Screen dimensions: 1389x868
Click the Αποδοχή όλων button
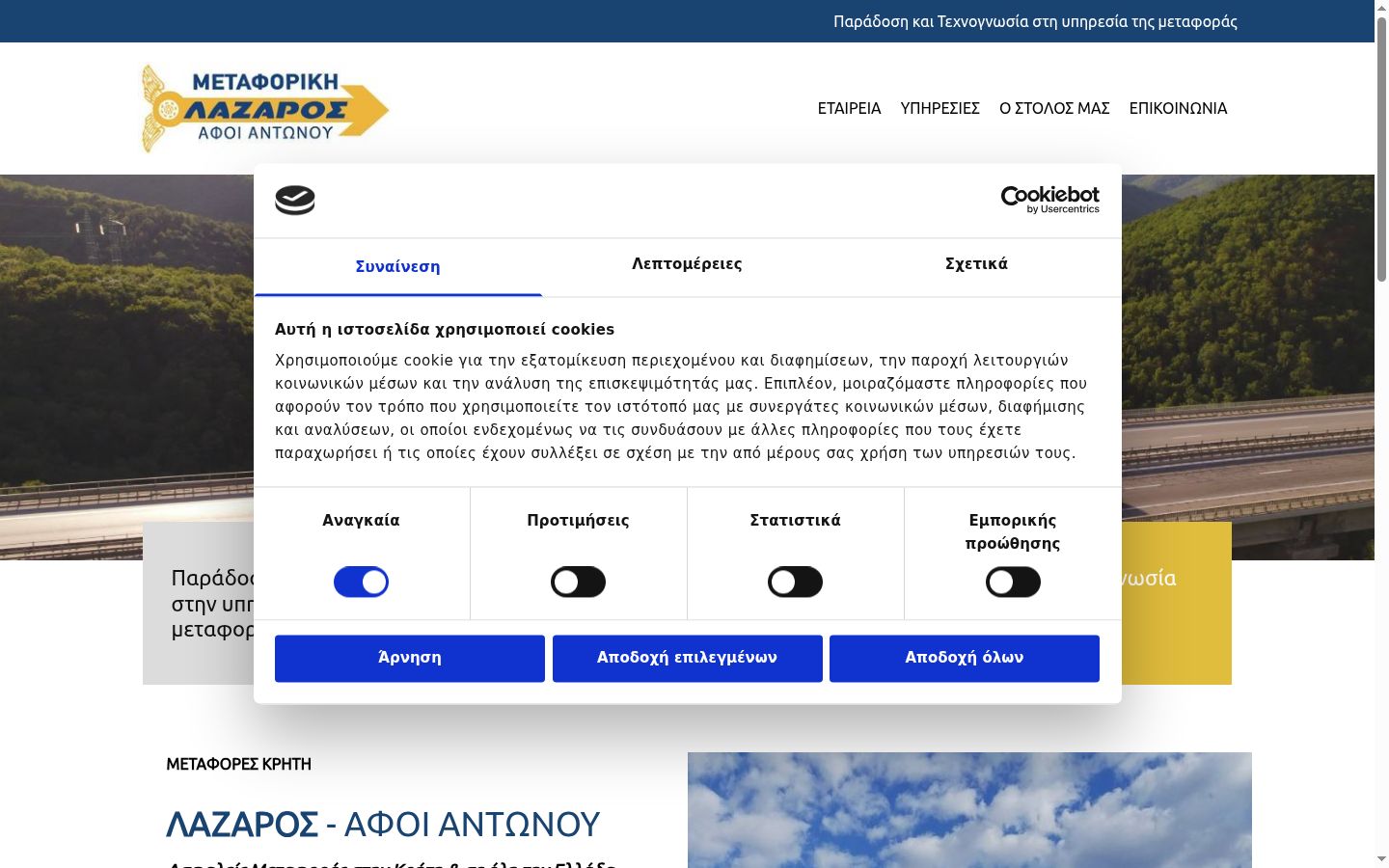coord(965,658)
